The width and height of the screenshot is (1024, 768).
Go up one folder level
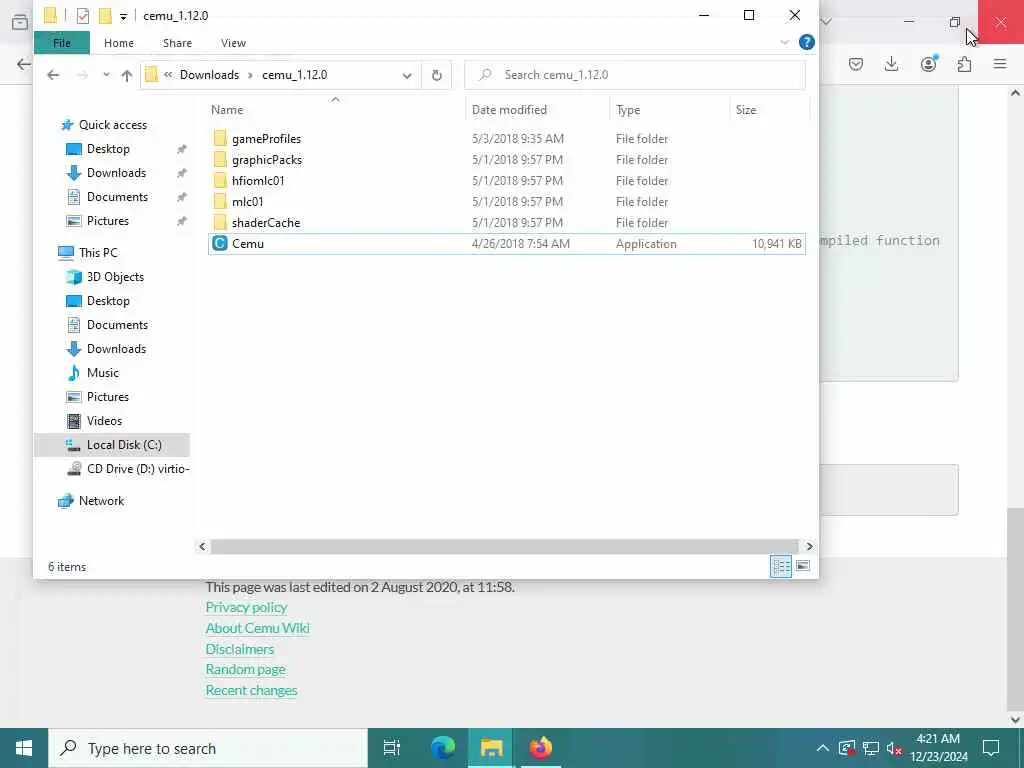(x=127, y=75)
